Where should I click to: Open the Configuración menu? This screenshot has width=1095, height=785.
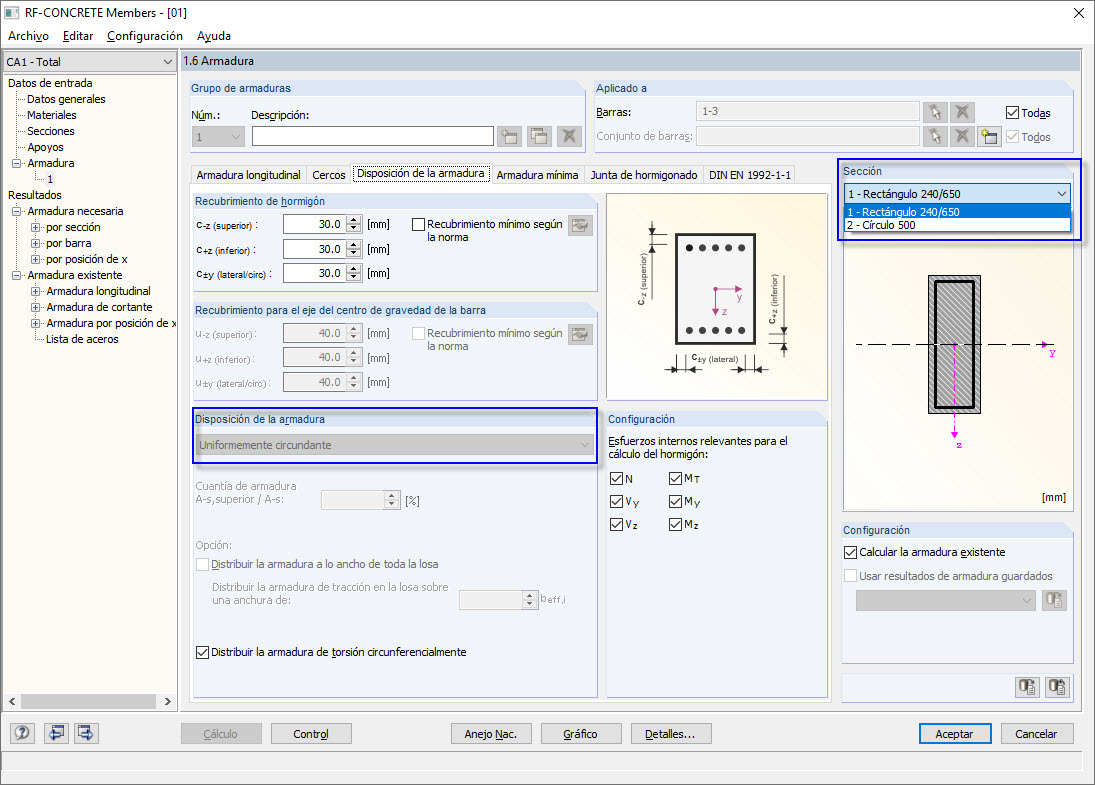pos(145,36)
